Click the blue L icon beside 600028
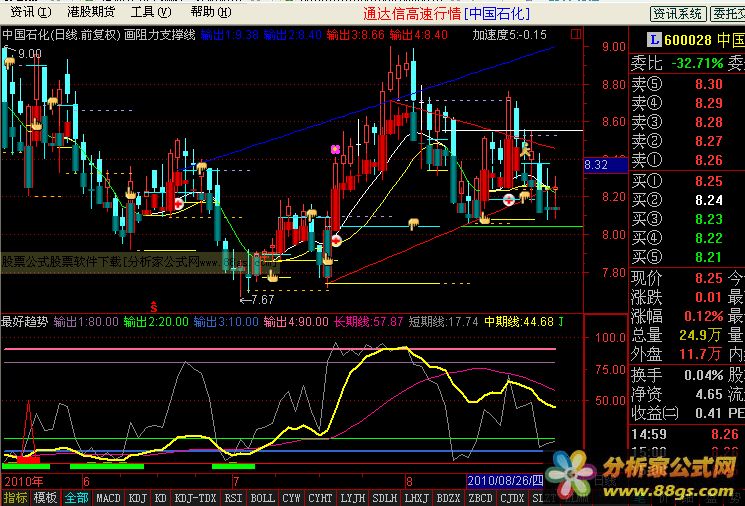Image resolution: width=745 pixels, height=506 pixels. 654,40
